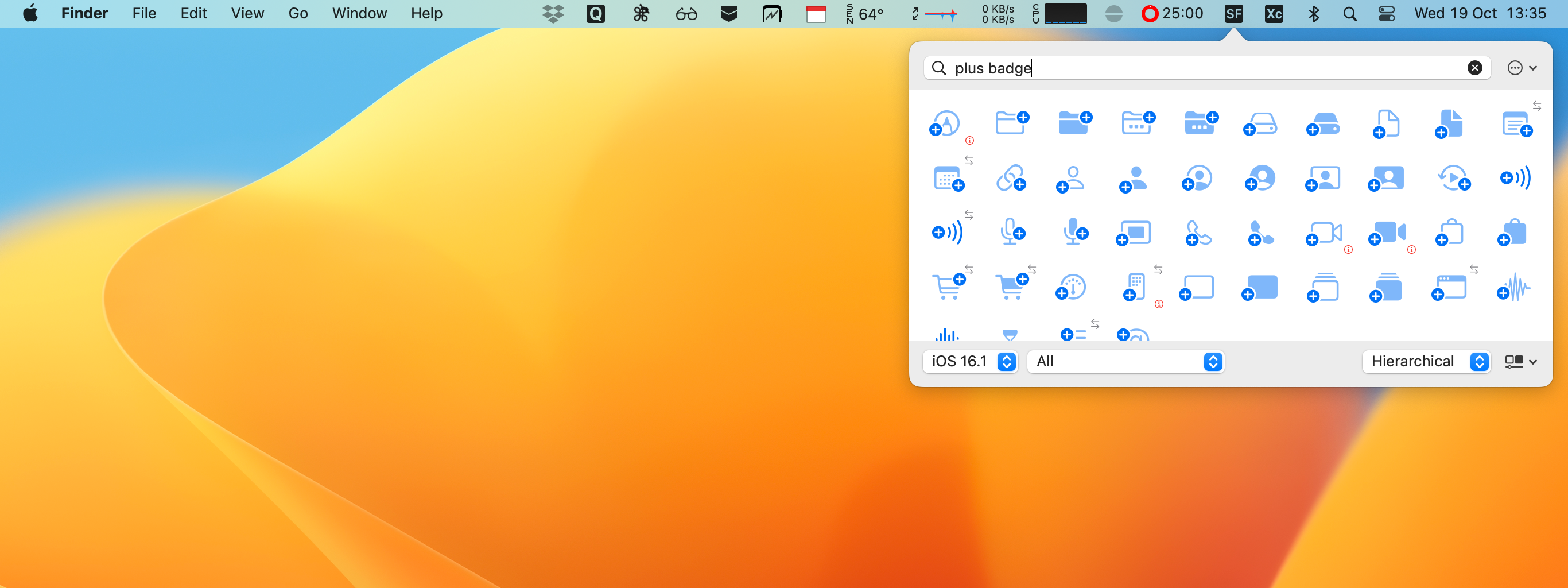
Task: Choose the calendar with plus badge symbol
Action: pyautogui.click(x=948, y=179)
